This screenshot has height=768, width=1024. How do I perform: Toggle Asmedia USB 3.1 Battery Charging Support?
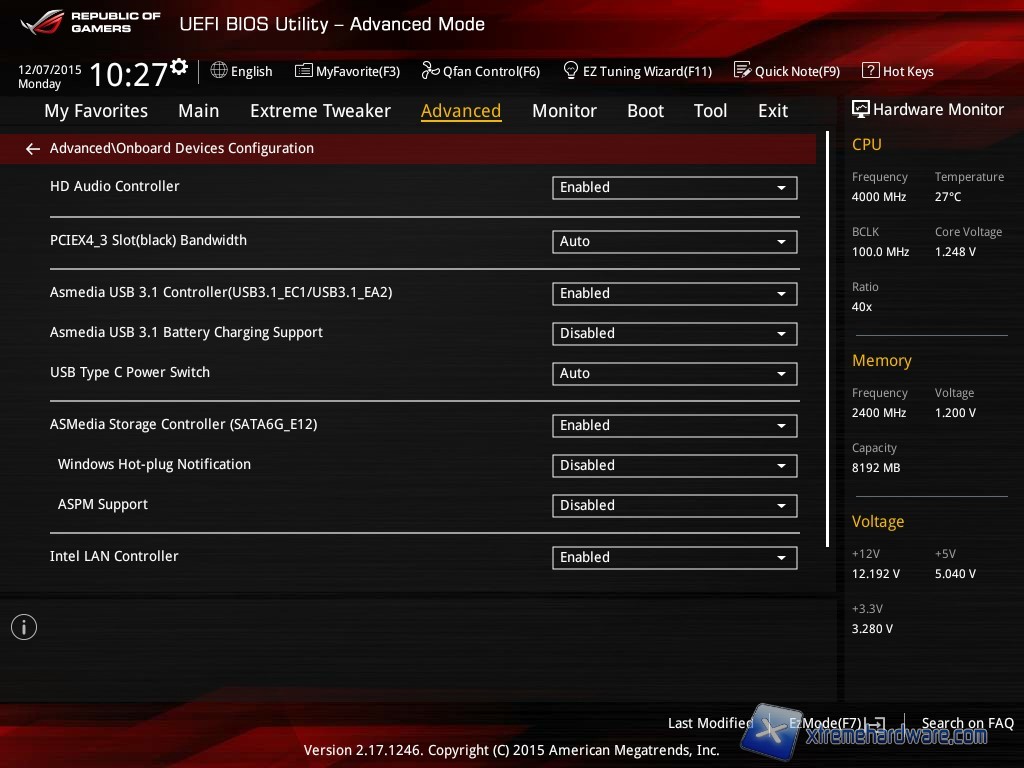point(674,333)
